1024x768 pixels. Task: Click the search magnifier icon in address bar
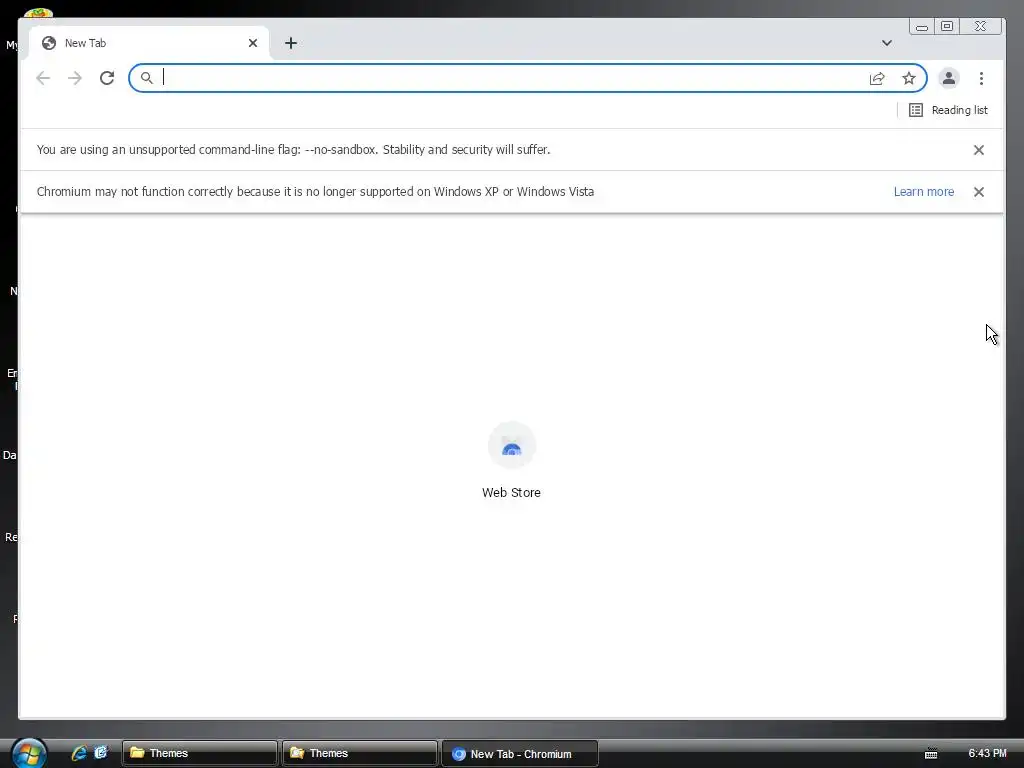point(147,78)
